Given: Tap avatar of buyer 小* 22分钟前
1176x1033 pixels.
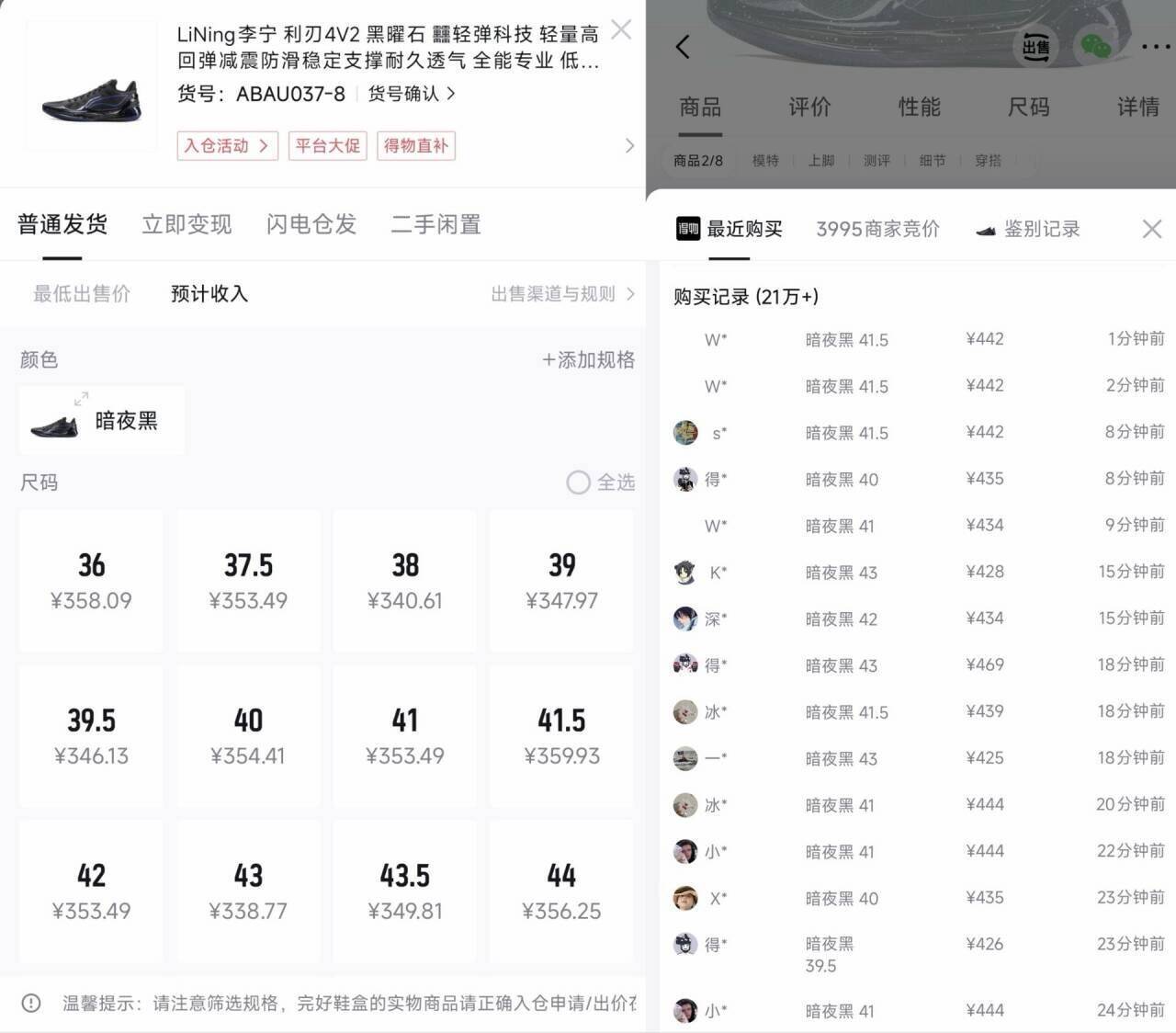Looking at the screenshot, I should coord(685,852).
